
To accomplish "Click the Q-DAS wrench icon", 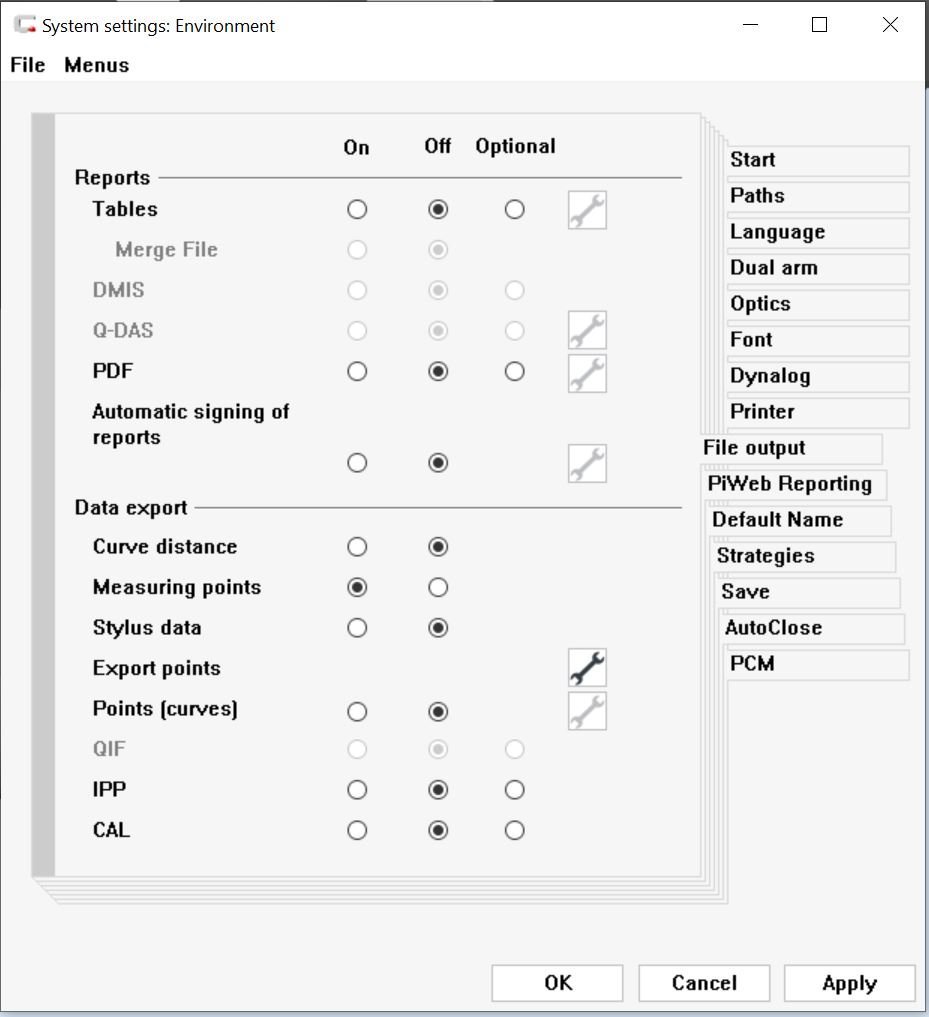I will point(587,330).
